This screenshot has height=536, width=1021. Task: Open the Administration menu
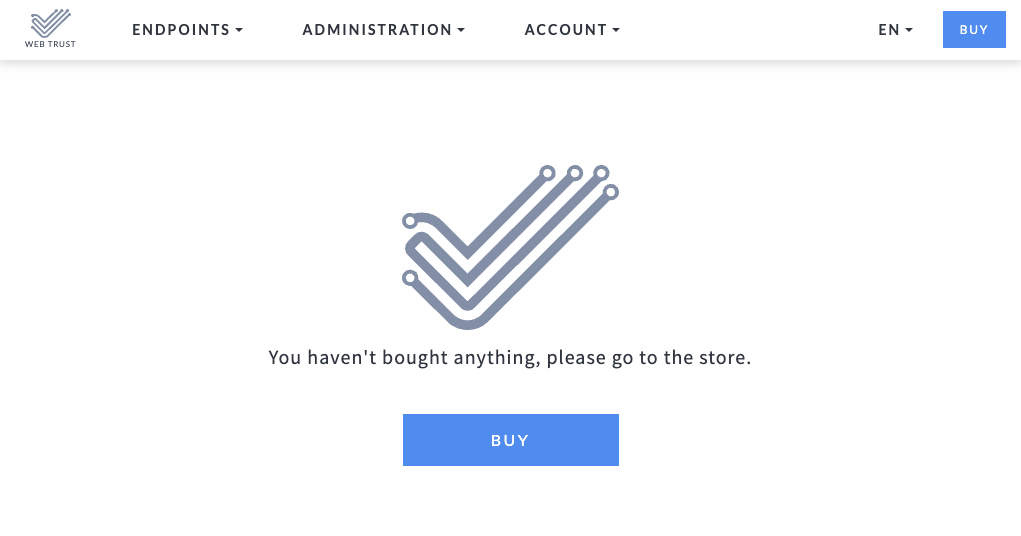tap(377, 30)
